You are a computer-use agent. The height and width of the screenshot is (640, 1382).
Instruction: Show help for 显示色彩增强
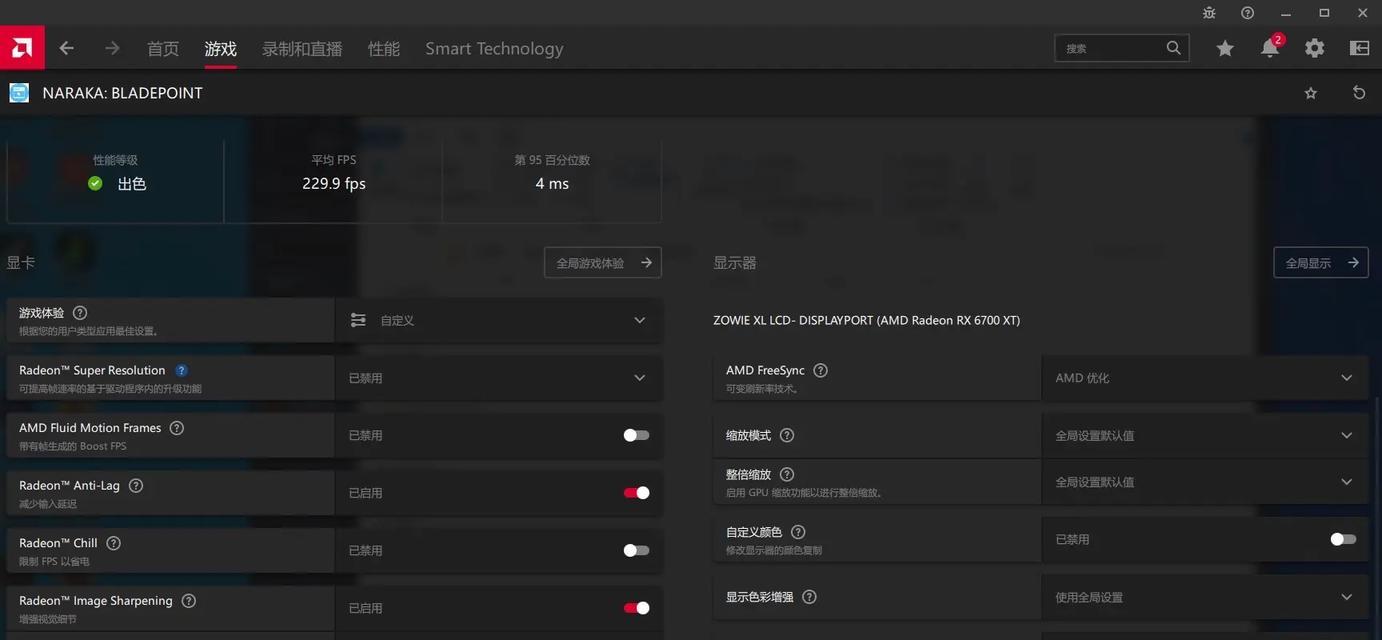point(810,597)
